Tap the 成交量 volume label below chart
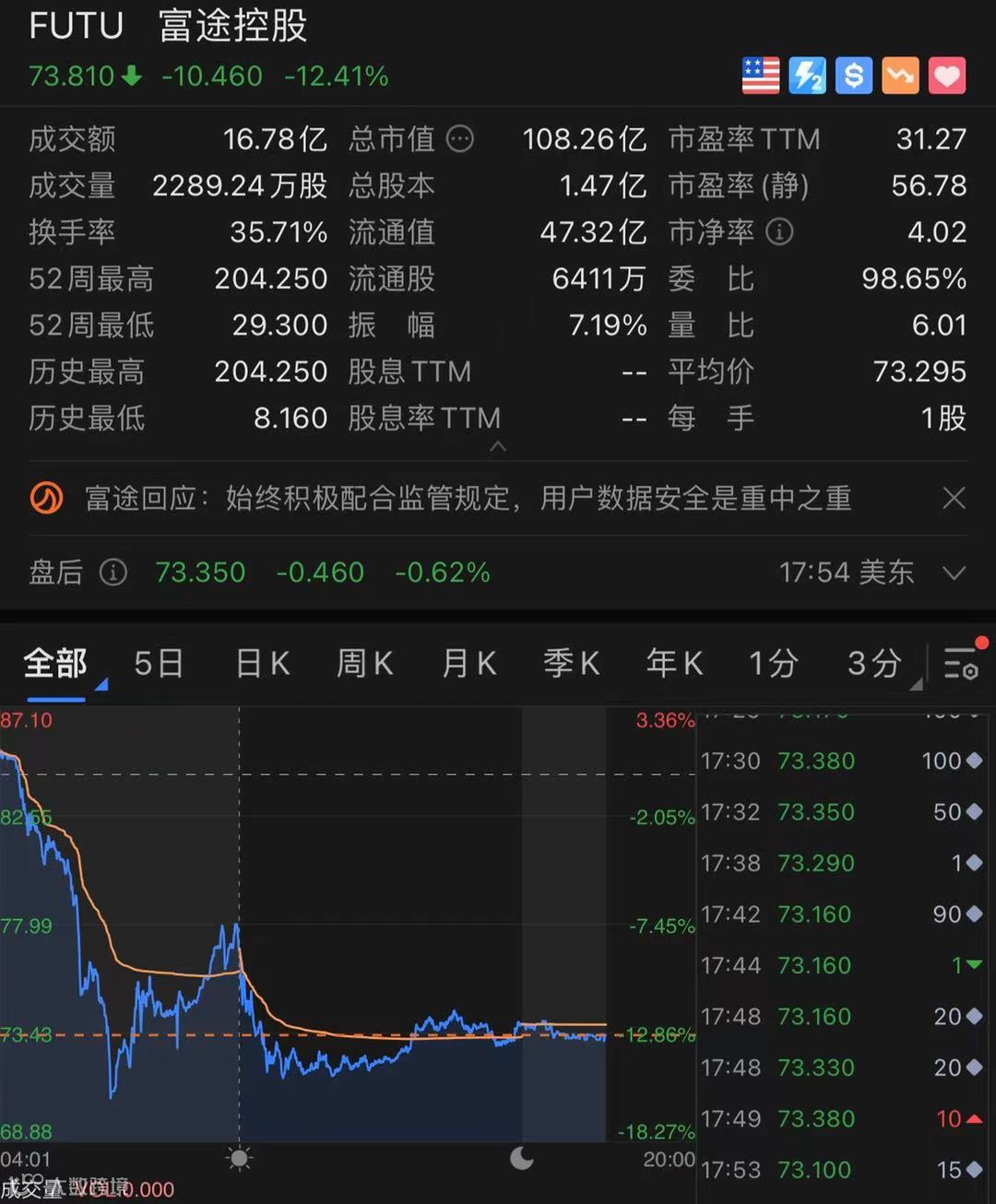996x1204 pixels. coord(31,1189)
